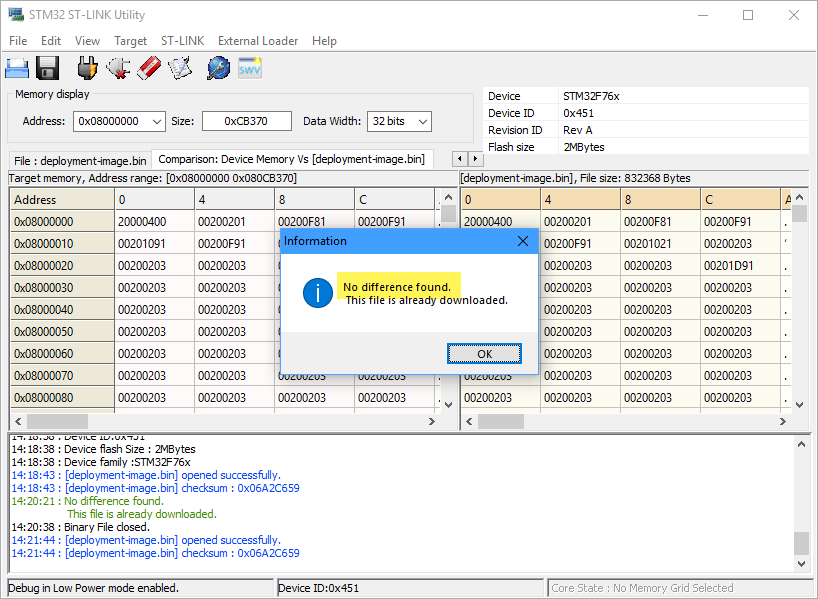Image resolution: width=818 pixels, height=599 pixels.
Task: Click target memory horizontal scrollbar right arrow
Action: click(431, 421)
